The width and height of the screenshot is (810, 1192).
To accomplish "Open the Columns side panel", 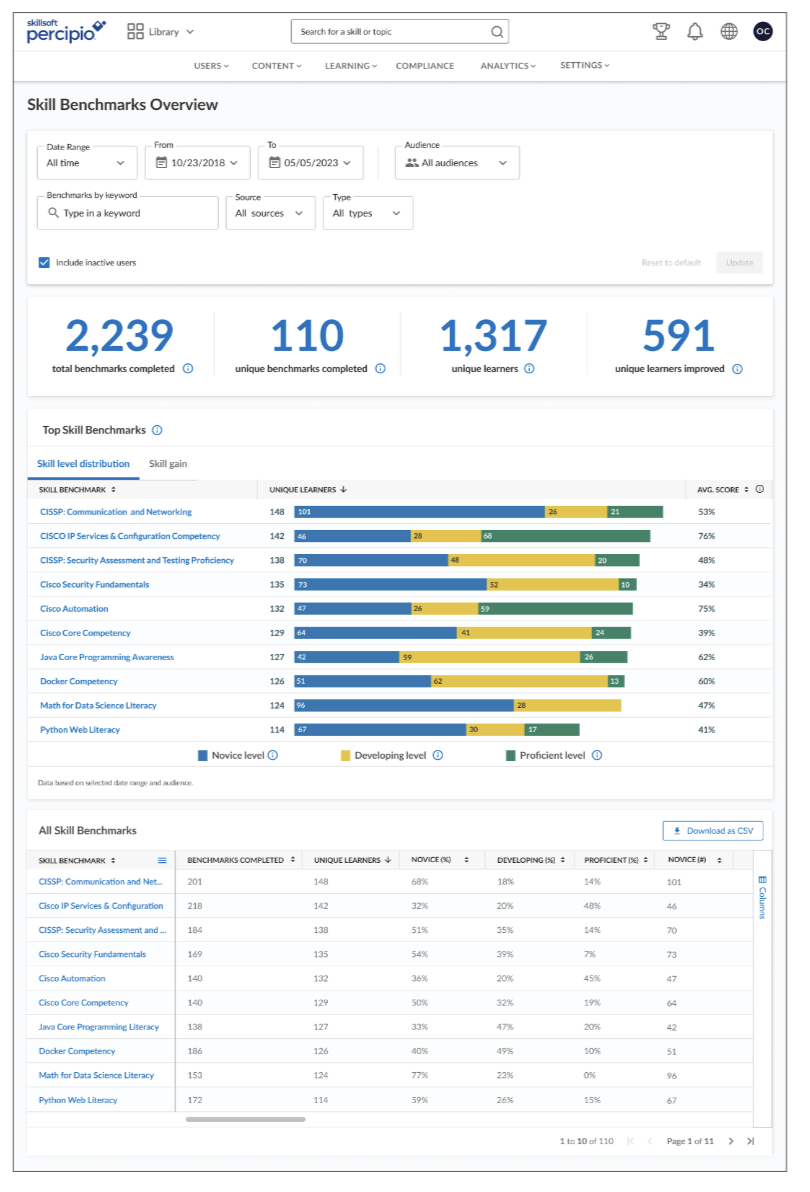I will pos(762,897).
